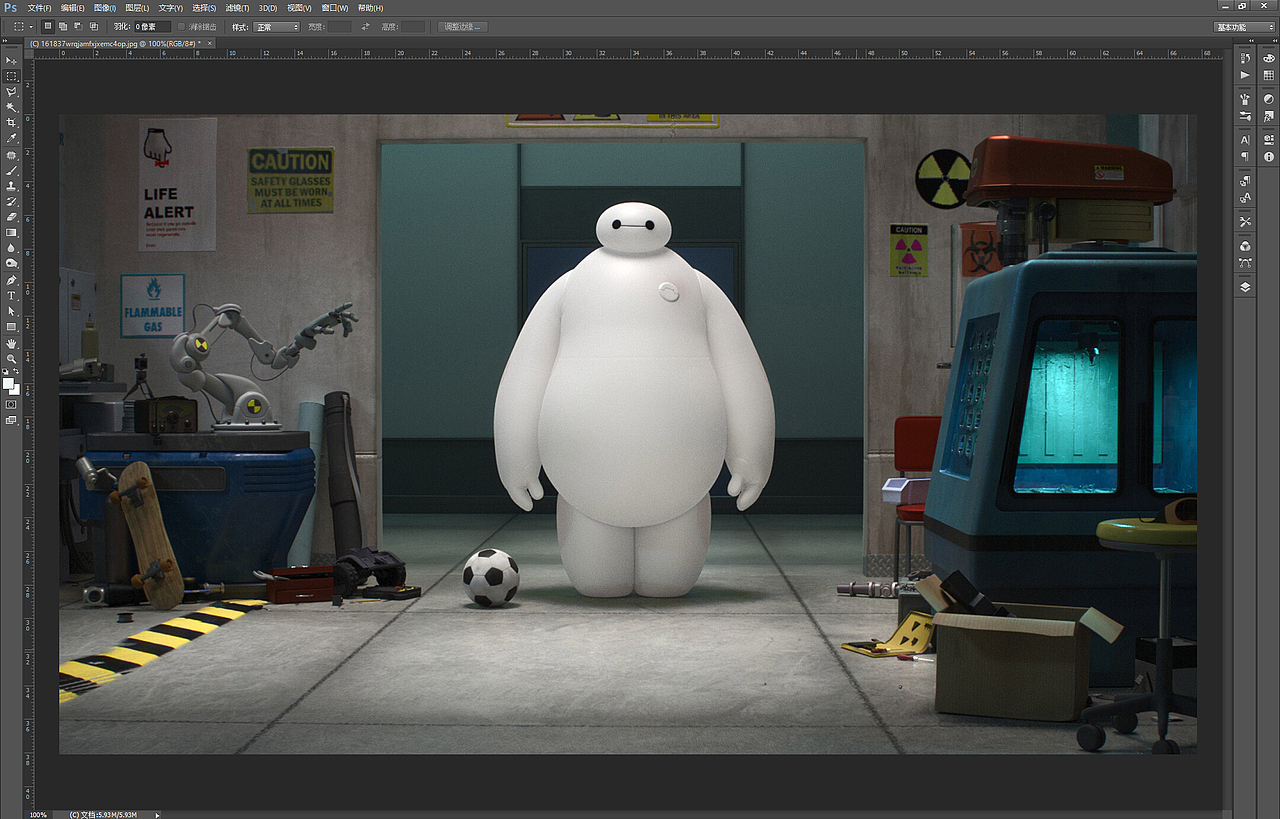Screen dimensions: 1280x819
Task: Open the 文件(F) menu
Action: pos(40,8)
